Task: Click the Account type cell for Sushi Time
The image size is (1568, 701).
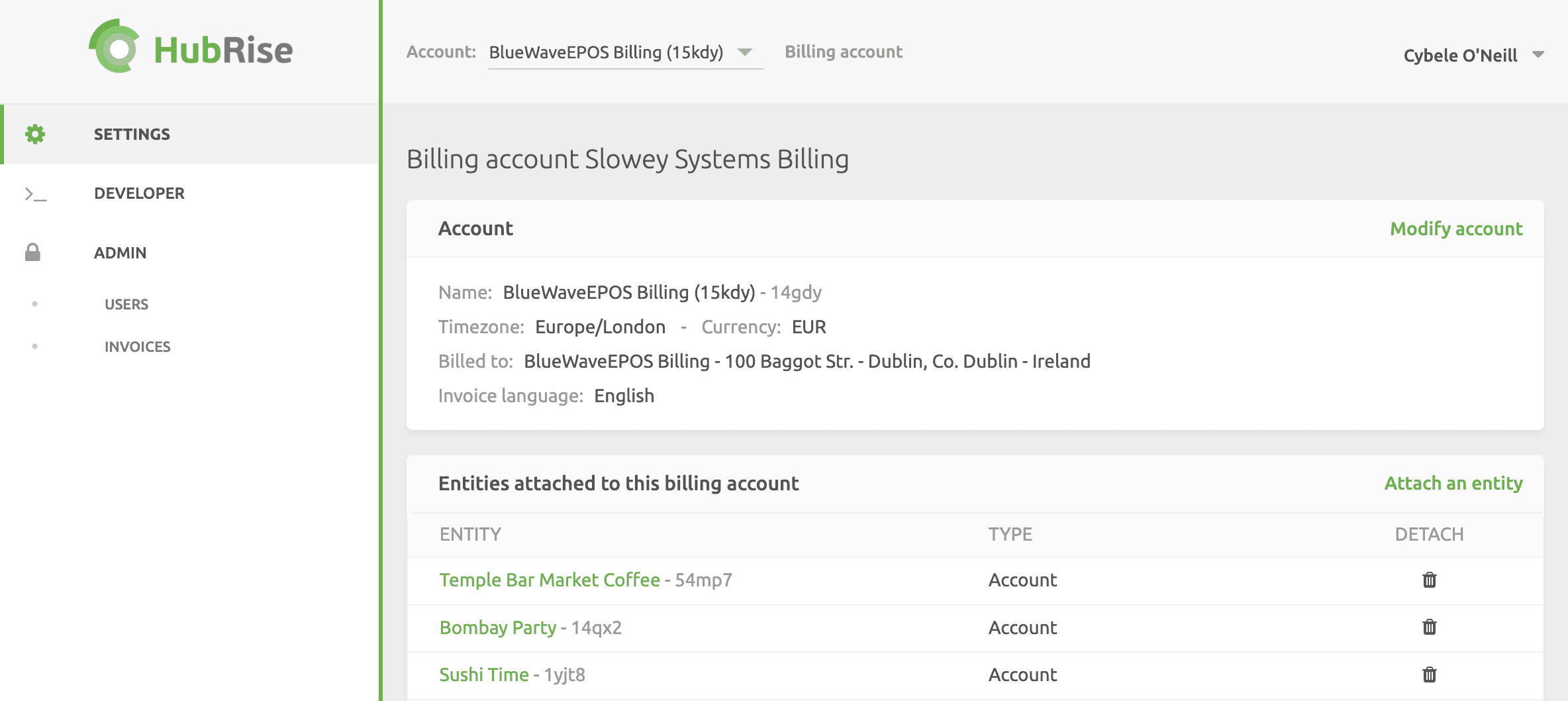Action: (1022, 674)
